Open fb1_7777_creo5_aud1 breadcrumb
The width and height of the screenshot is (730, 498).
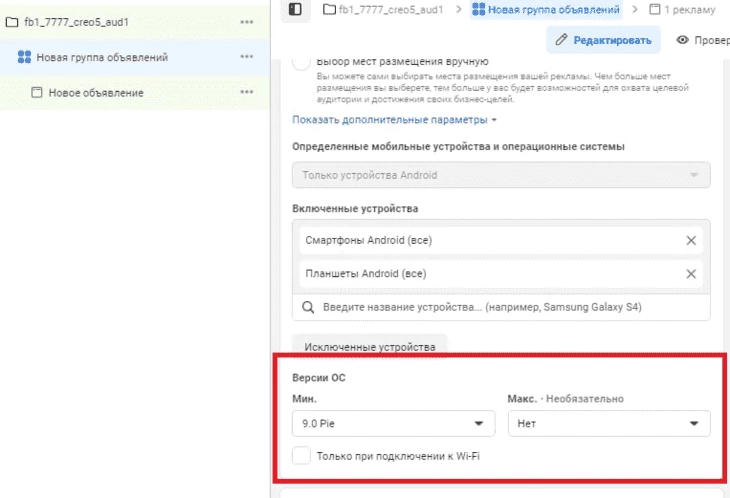[383, 9]
